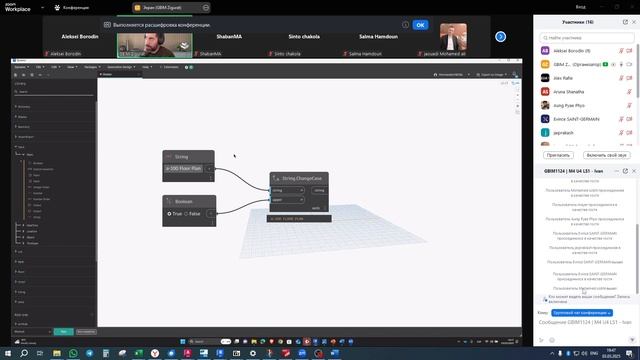Screen dimensions: 640x360
Task: Open Telegram from the Windows taskbar
Action: (89, 353)
